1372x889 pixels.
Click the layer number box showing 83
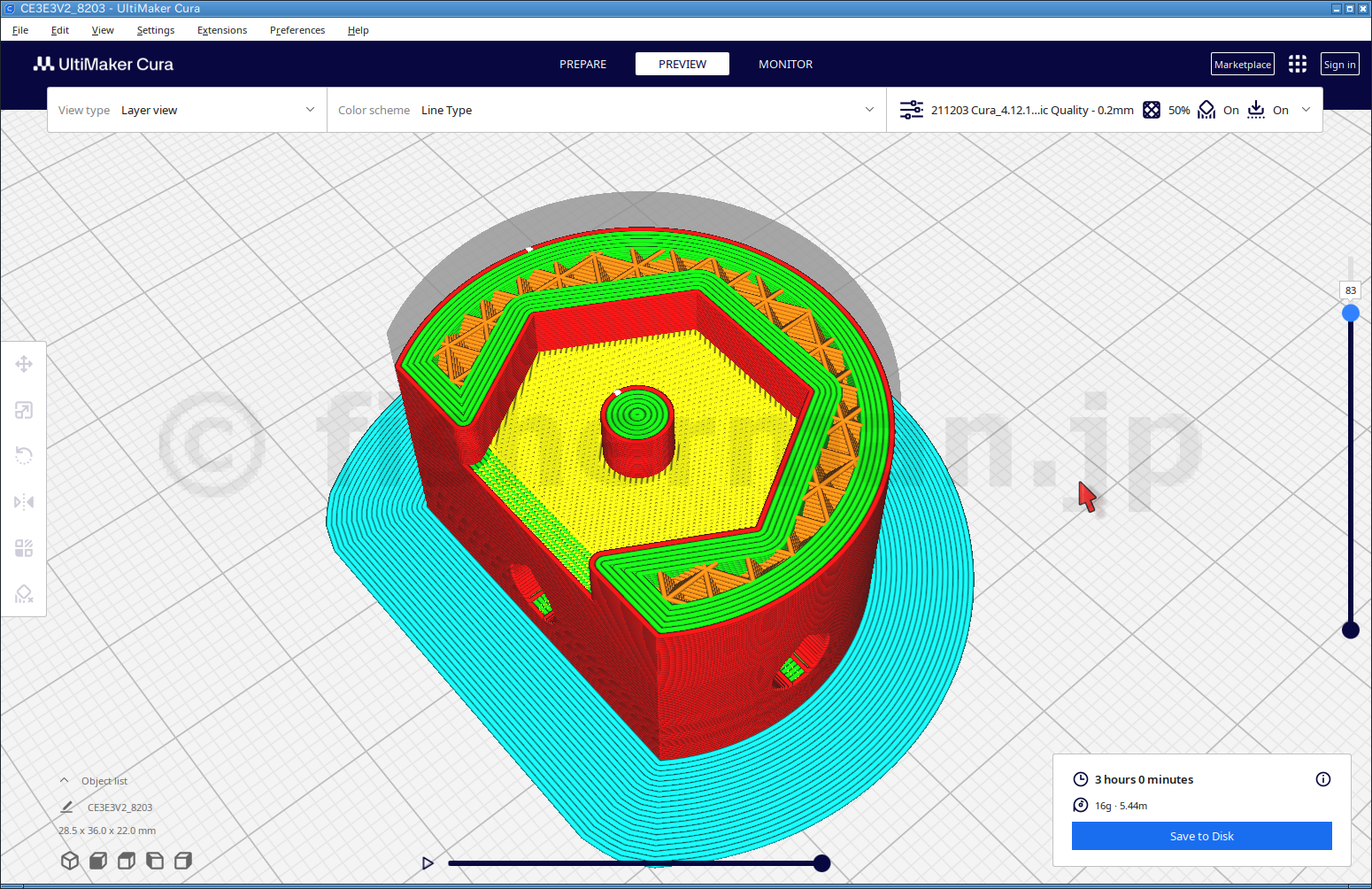click(x=1351, y=290)
